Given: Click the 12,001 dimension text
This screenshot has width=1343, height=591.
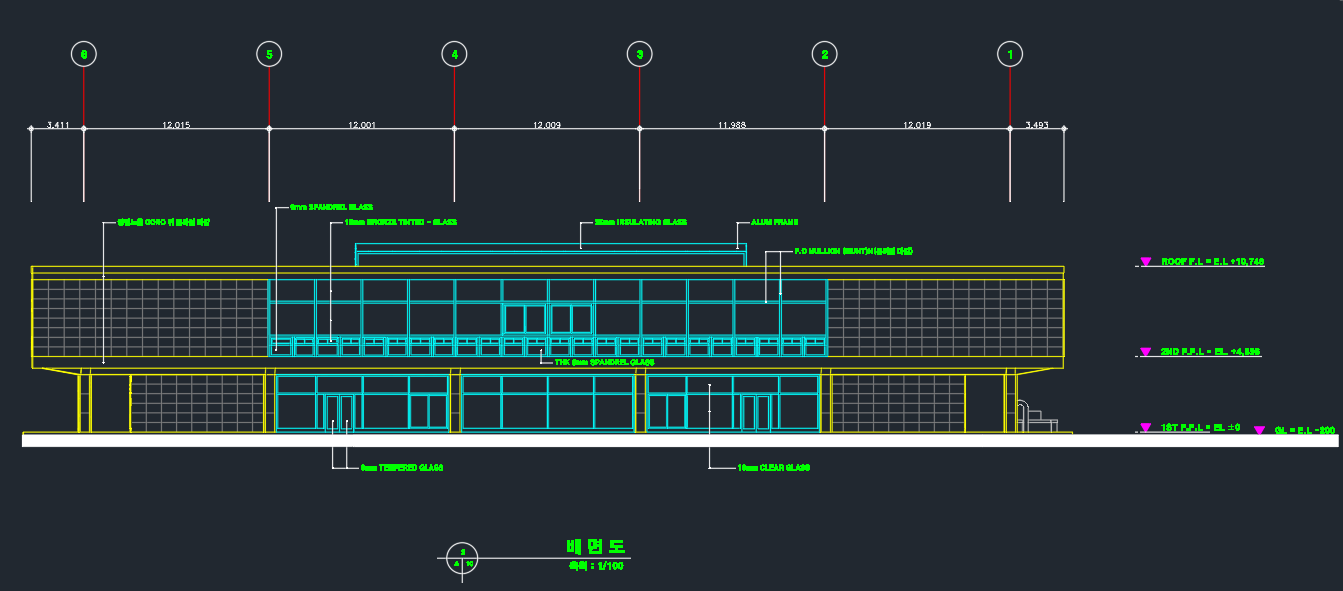Looking at the screenshot, I should [x=362, y=125].
